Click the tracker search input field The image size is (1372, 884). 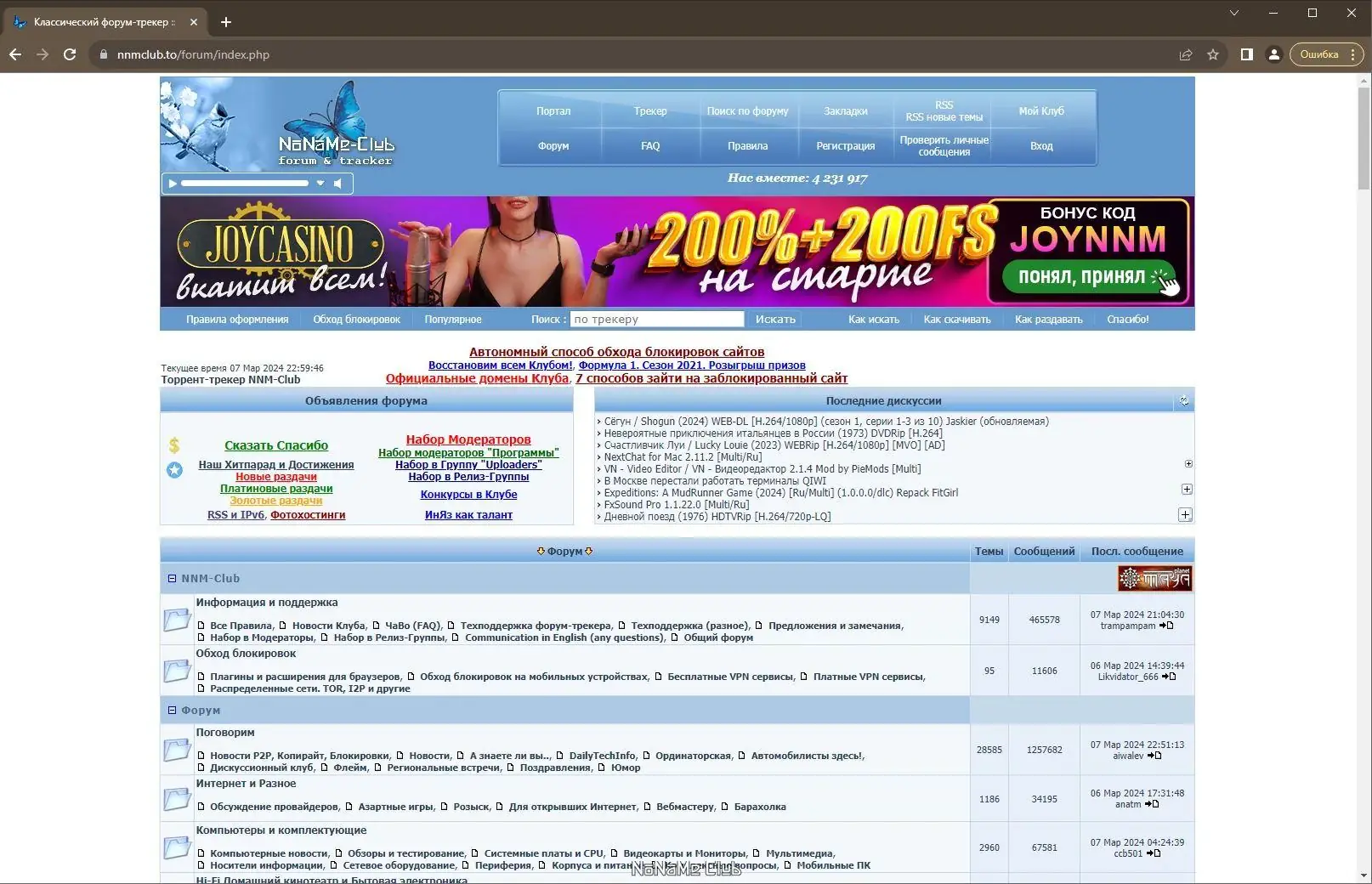[656, 319]
